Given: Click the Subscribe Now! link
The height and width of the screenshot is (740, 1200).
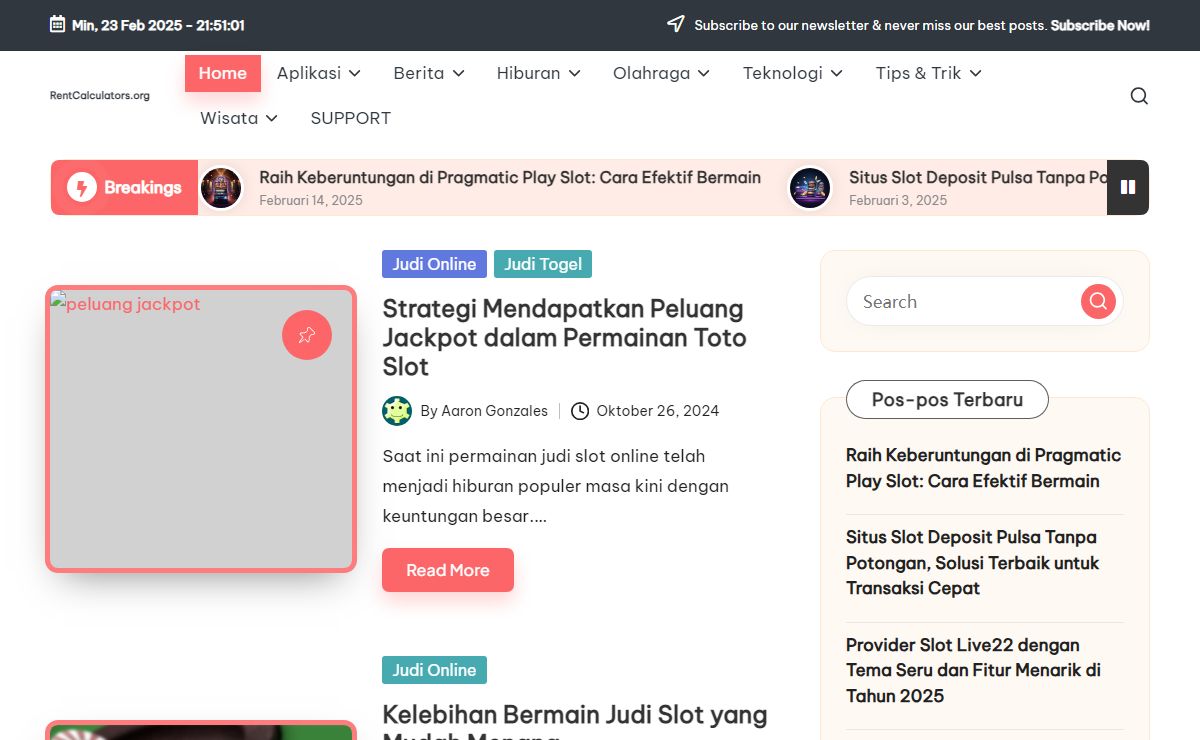Looking at the screenshot, I should coord(1100,25).
